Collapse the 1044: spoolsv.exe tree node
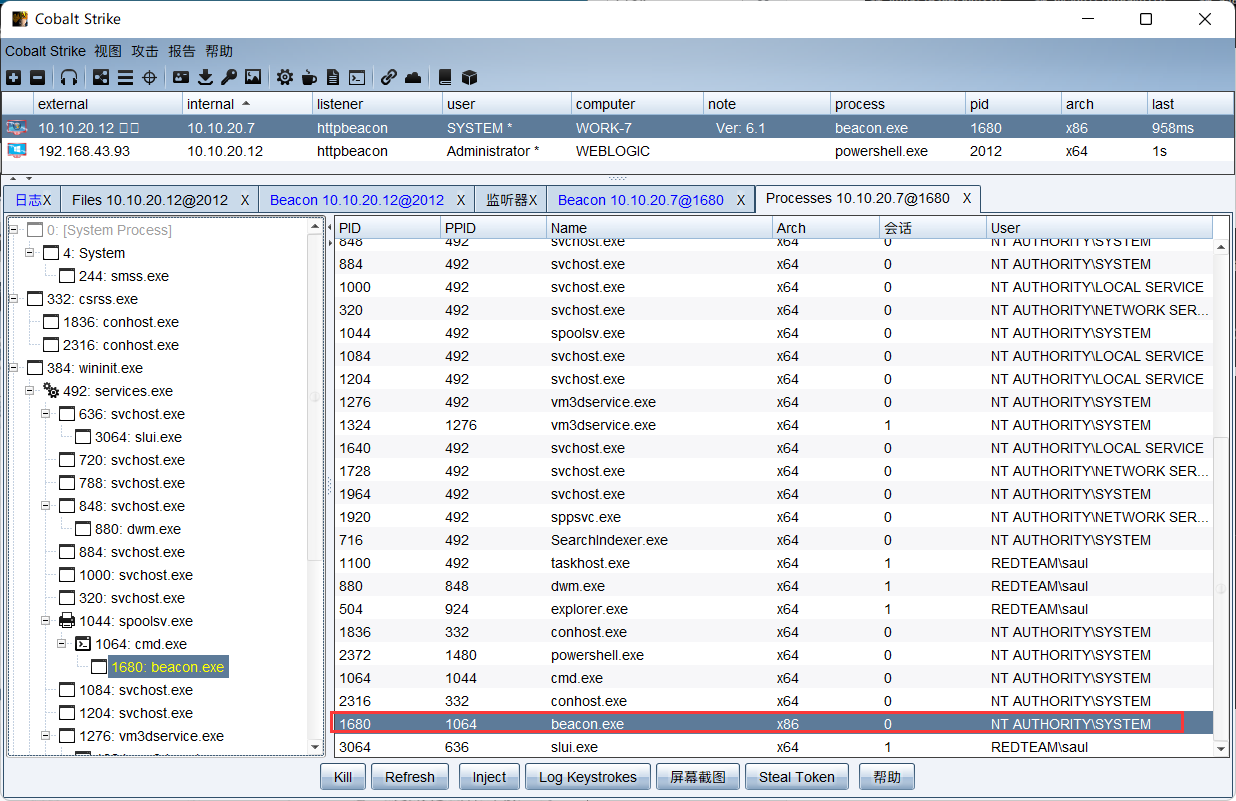The width and height of the screenshot is (1236, 801). pyautogui.click(x=46, y=621)
